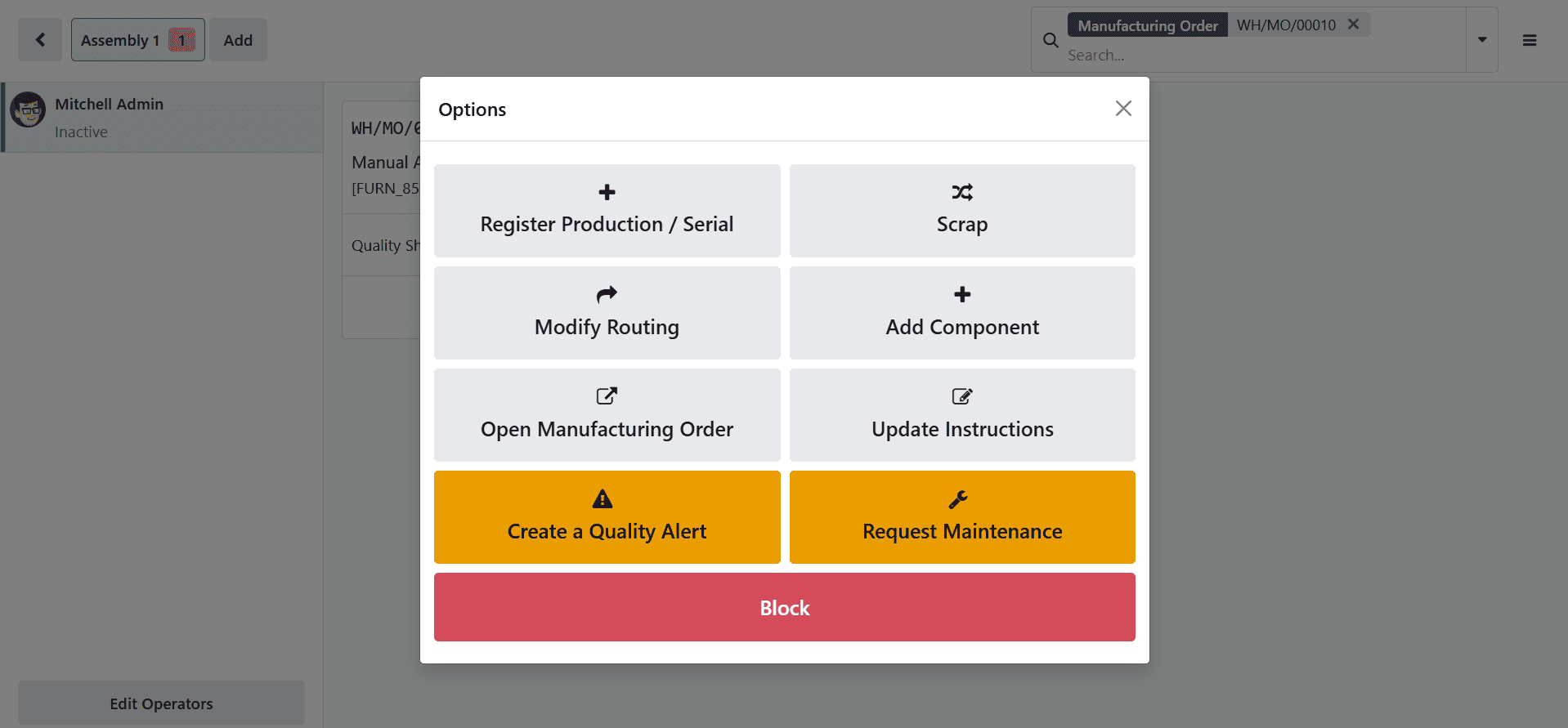
Task: Click the Add Component option
Action: 962,313
